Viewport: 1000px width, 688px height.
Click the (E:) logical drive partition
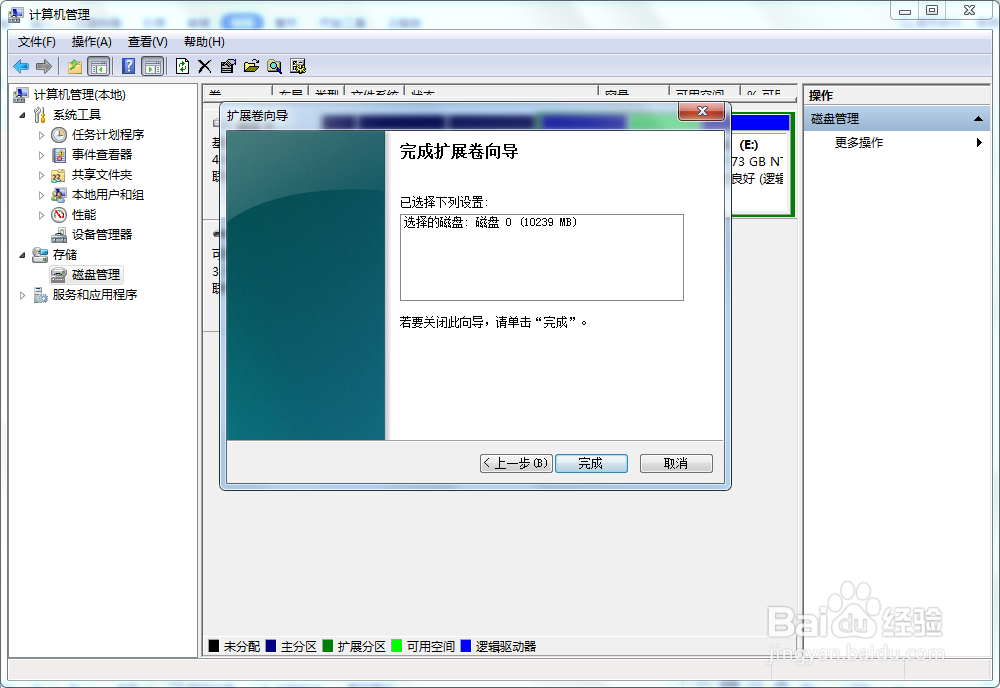(x=760, y=164)
